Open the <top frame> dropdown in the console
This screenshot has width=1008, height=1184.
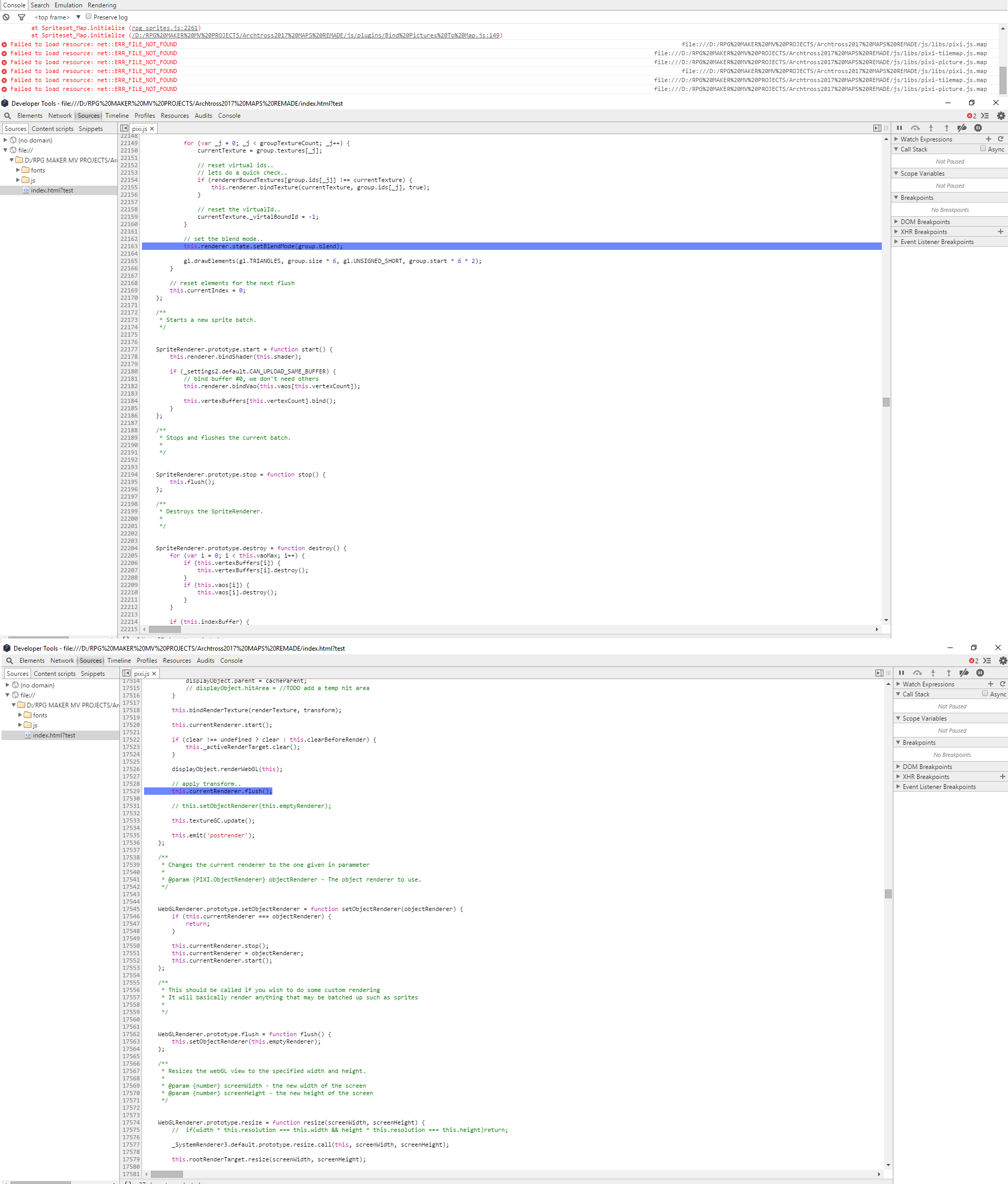coord(58,17)
